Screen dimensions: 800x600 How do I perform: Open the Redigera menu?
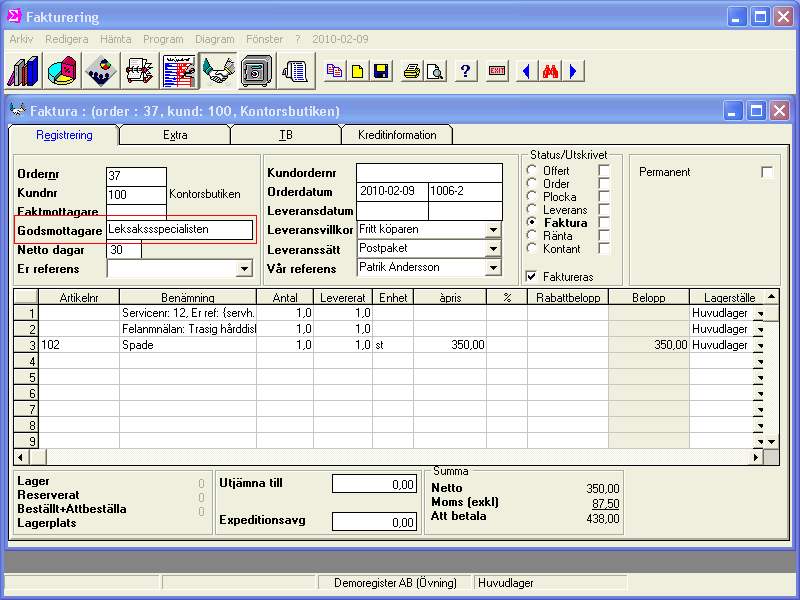pos(67,38)
